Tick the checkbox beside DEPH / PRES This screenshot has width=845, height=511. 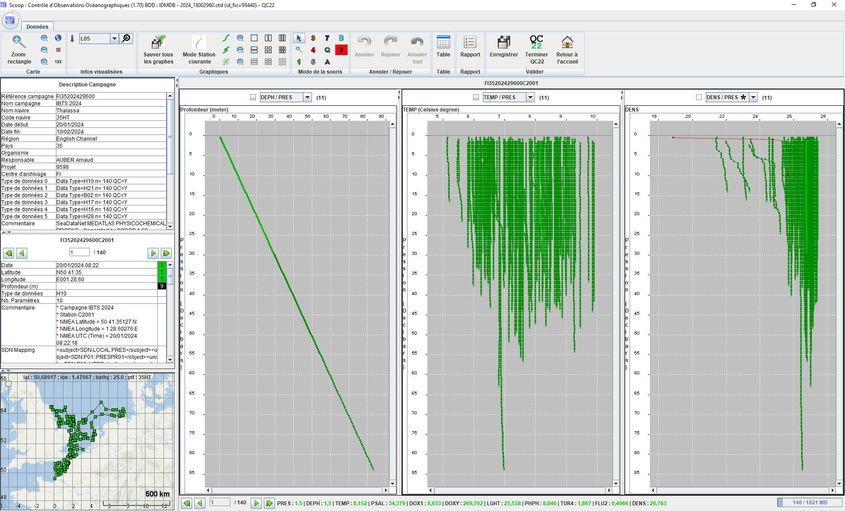click(x=253, y=98)
